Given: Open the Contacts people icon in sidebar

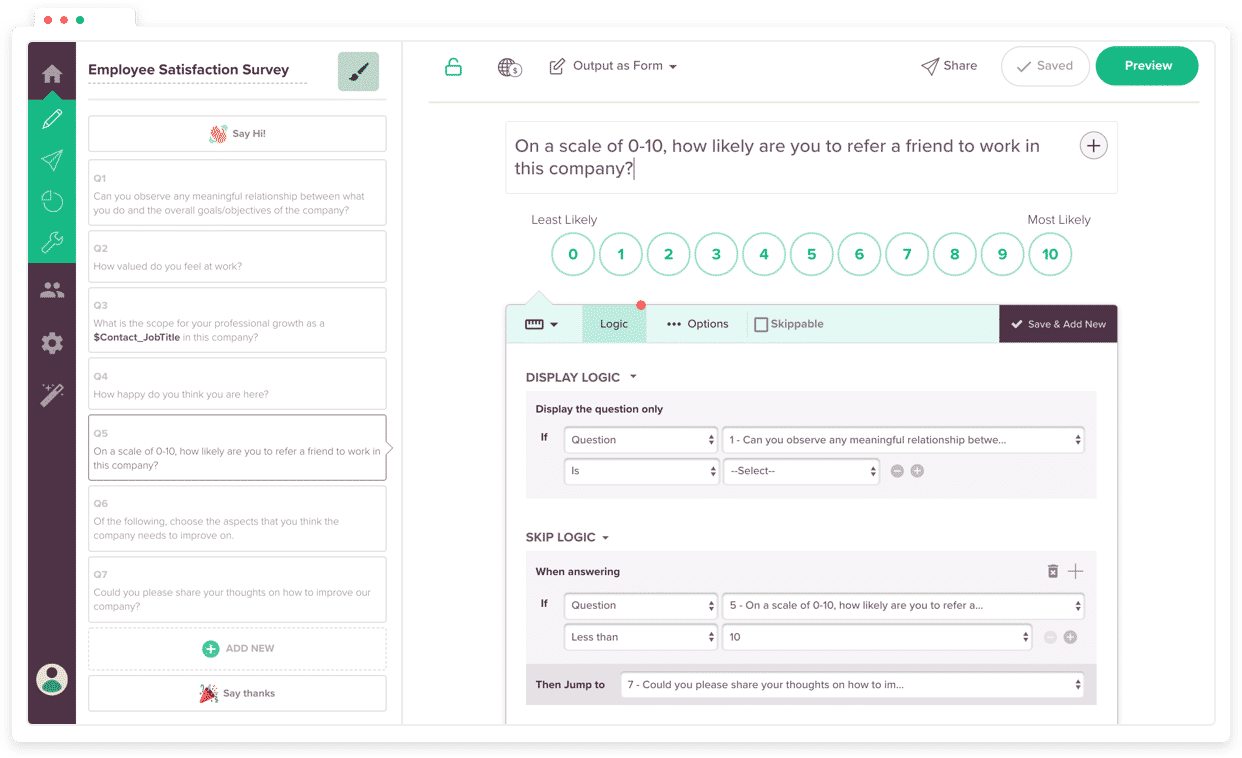Looking at the screenshot, I should (x=52, y=291).
